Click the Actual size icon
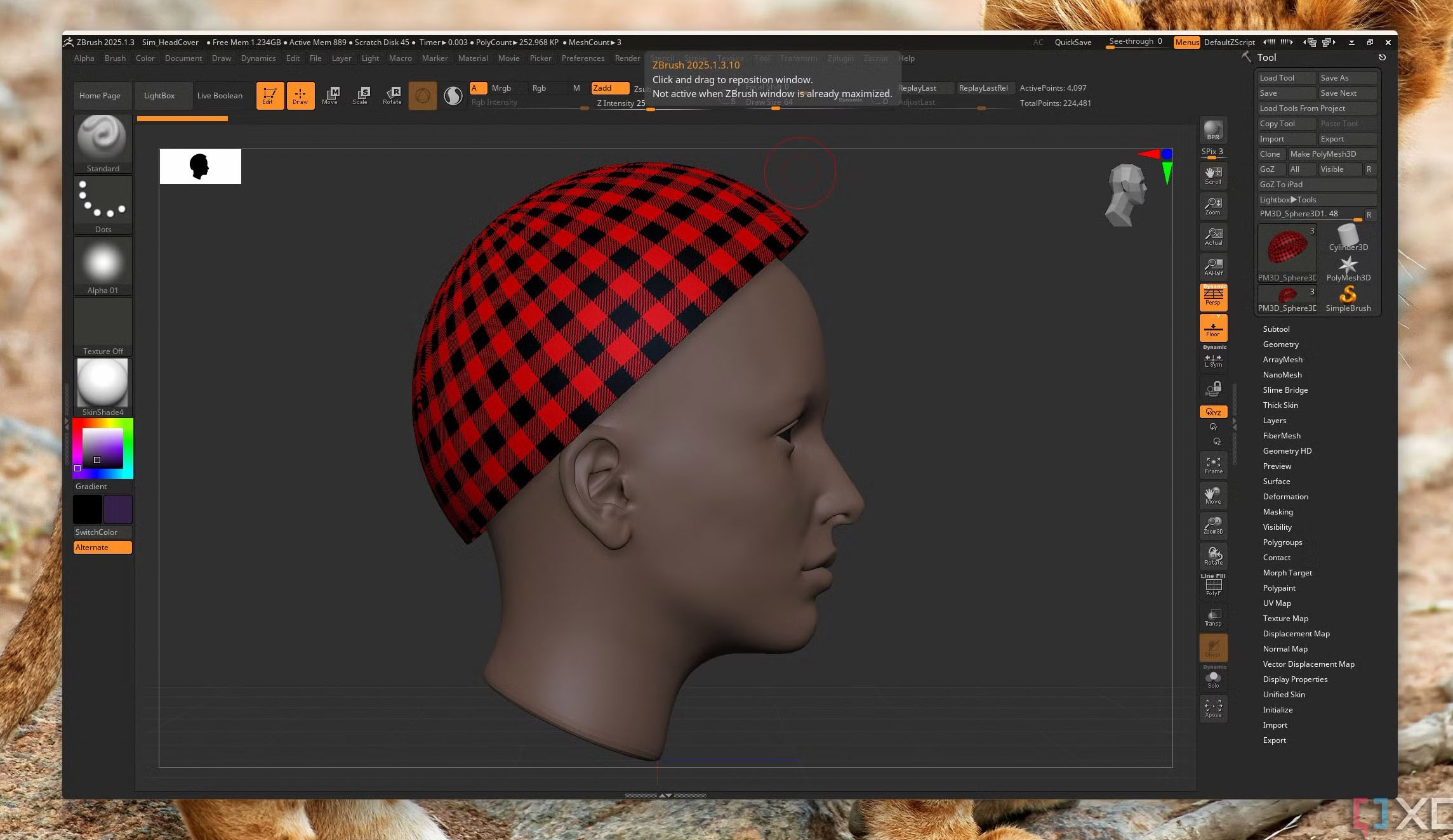 coord(1213,237)
